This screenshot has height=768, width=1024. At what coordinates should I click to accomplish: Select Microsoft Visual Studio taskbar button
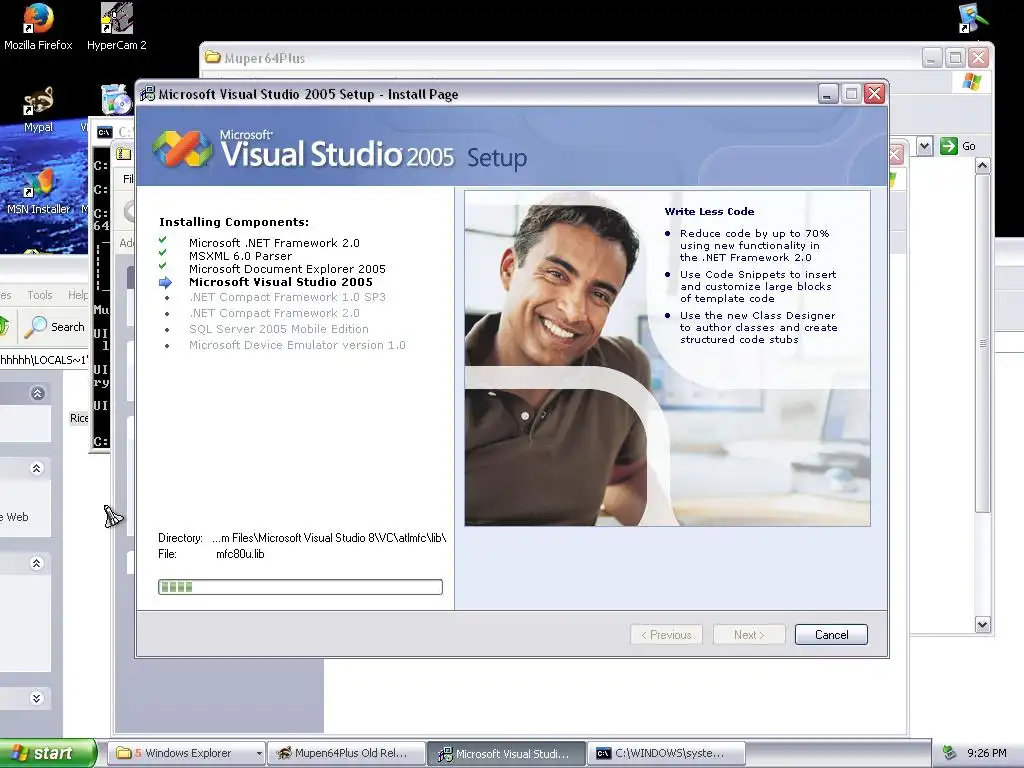click(506, 753)
